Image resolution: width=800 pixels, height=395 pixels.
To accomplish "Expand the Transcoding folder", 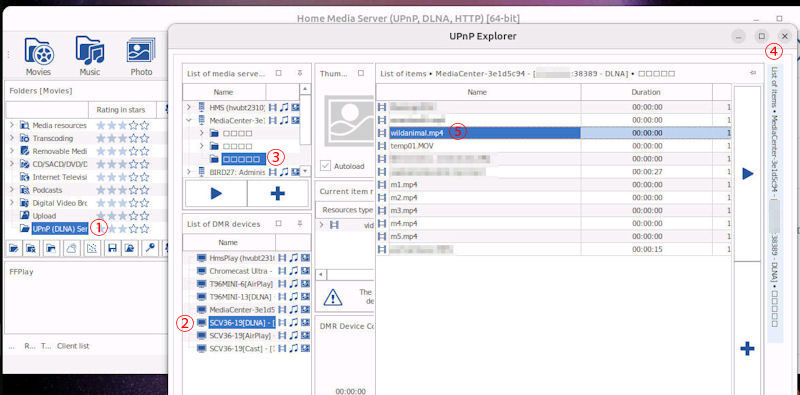I will [x=11, y=138].
